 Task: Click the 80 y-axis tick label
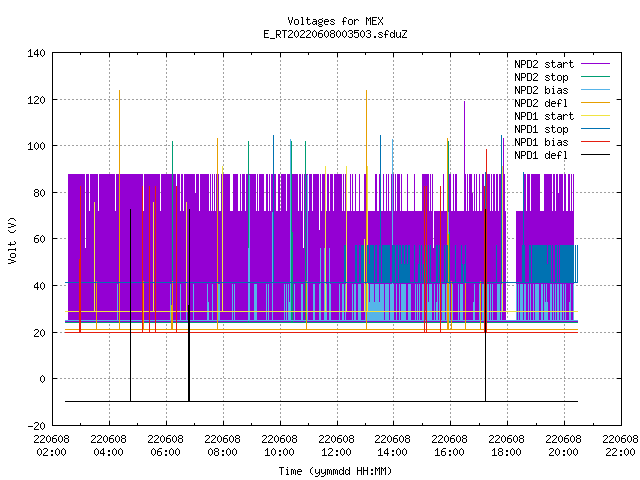(x=39, y=193)
